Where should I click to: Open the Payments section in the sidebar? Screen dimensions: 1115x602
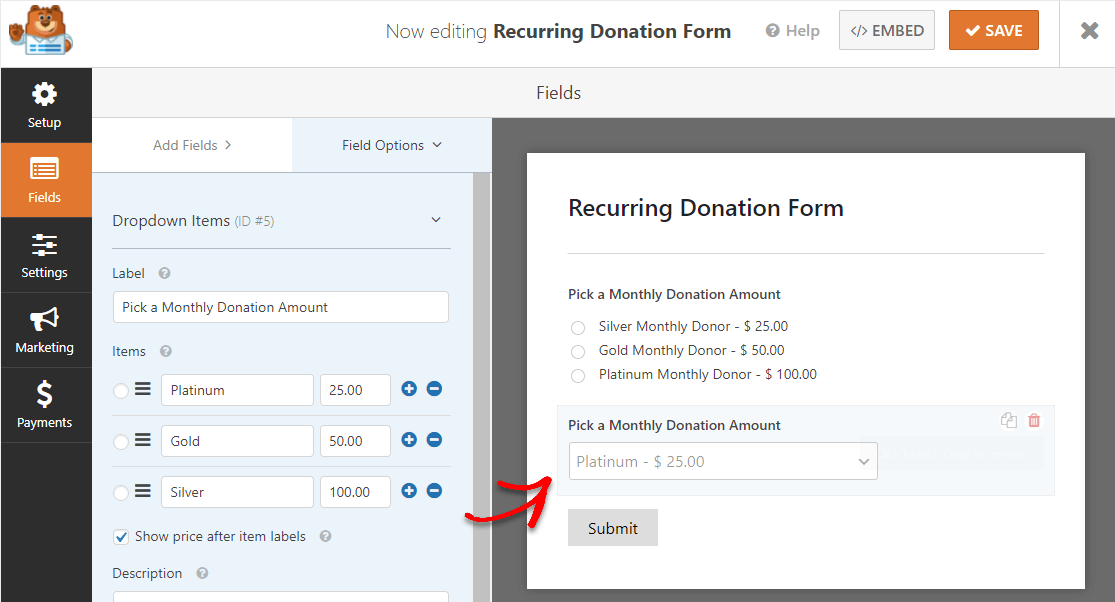coord(45,405)
